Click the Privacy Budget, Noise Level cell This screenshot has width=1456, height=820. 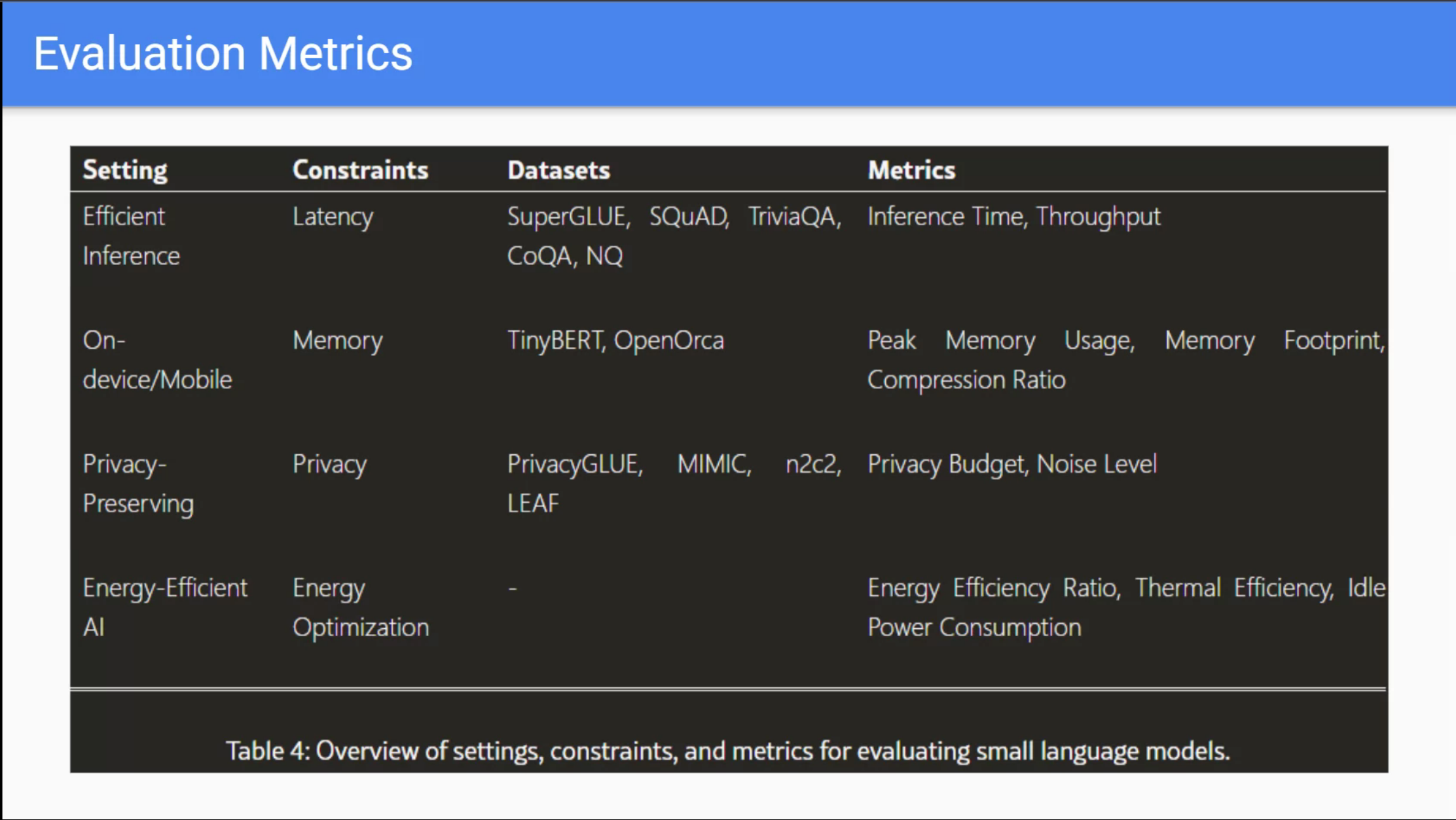1012,463
